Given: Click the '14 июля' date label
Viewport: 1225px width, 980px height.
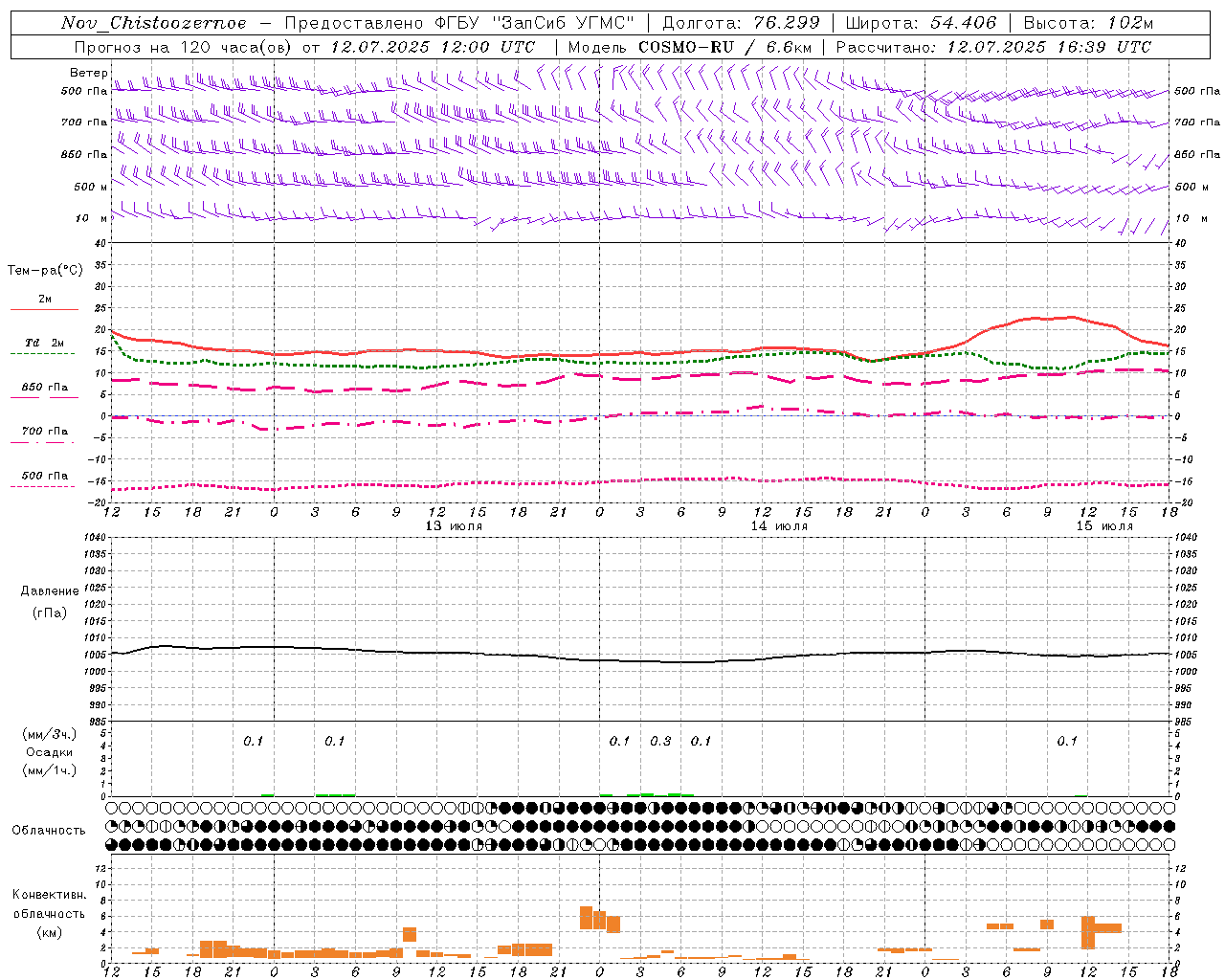Looking at the screenshot, I should click(779, 526).
